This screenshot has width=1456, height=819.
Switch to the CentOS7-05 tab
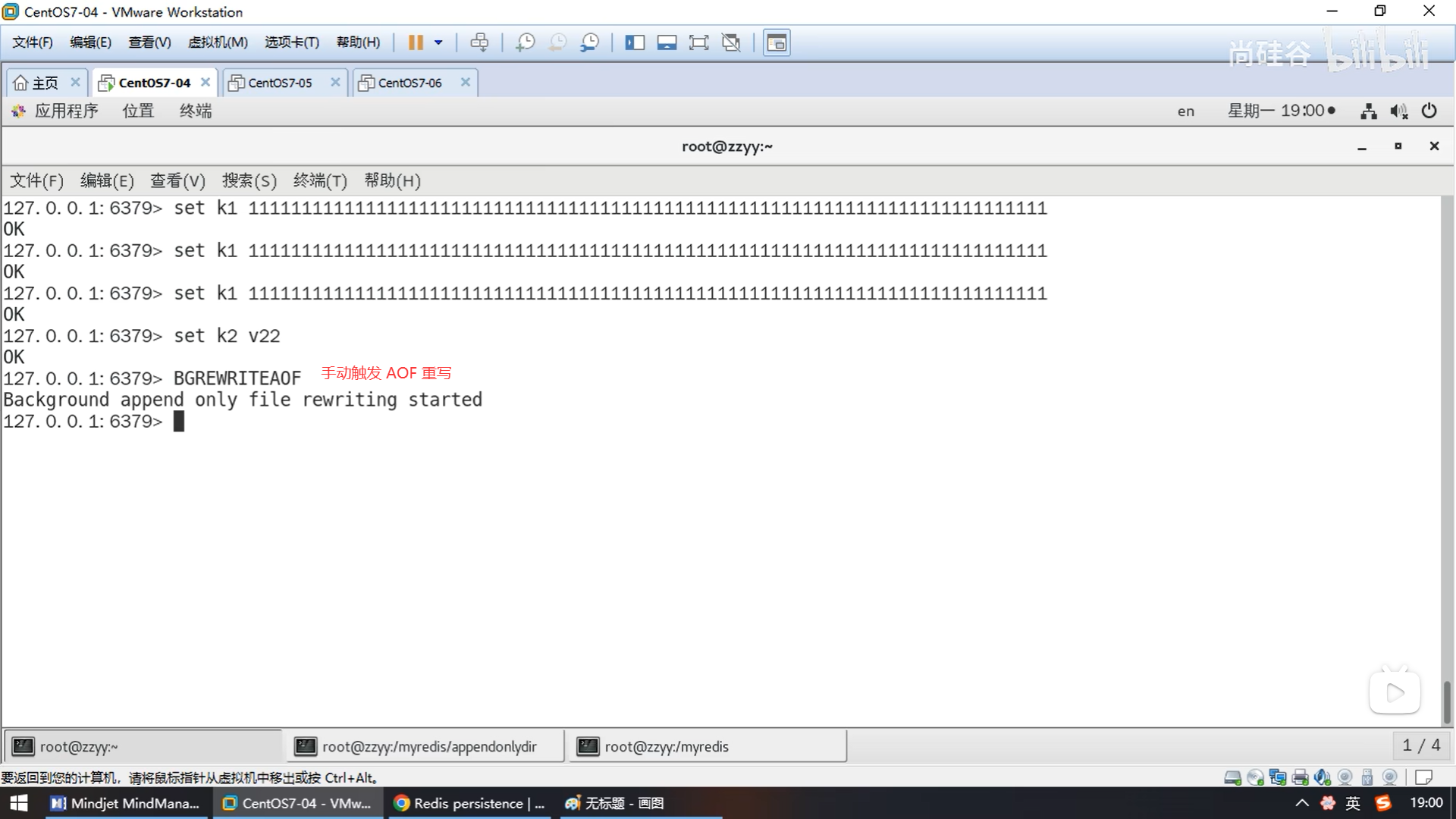(280, 83)
